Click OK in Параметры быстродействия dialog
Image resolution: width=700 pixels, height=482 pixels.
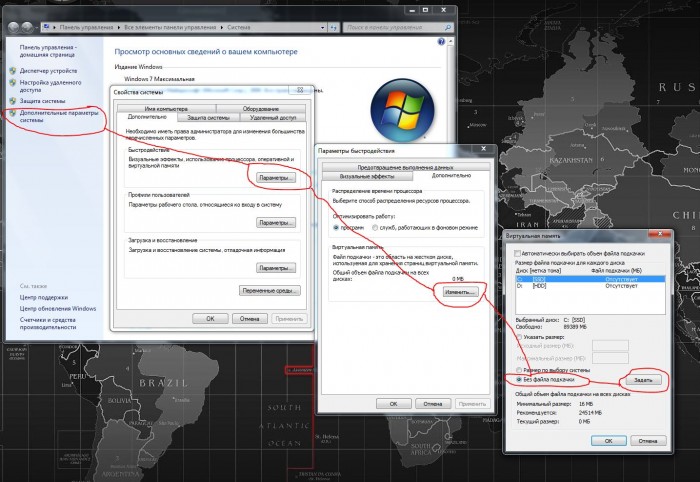point(393,403)
